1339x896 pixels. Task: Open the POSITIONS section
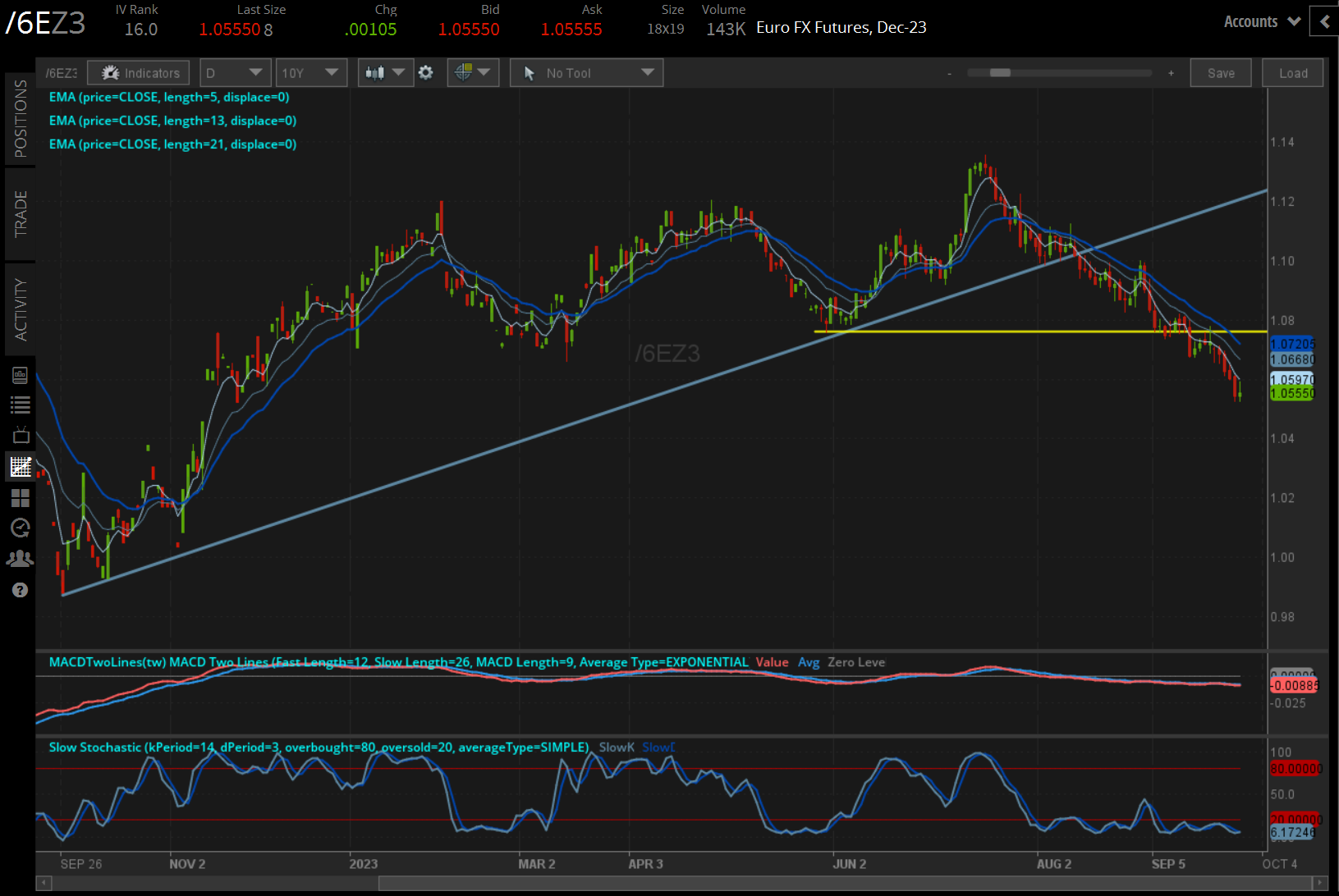tap(21, 115)
